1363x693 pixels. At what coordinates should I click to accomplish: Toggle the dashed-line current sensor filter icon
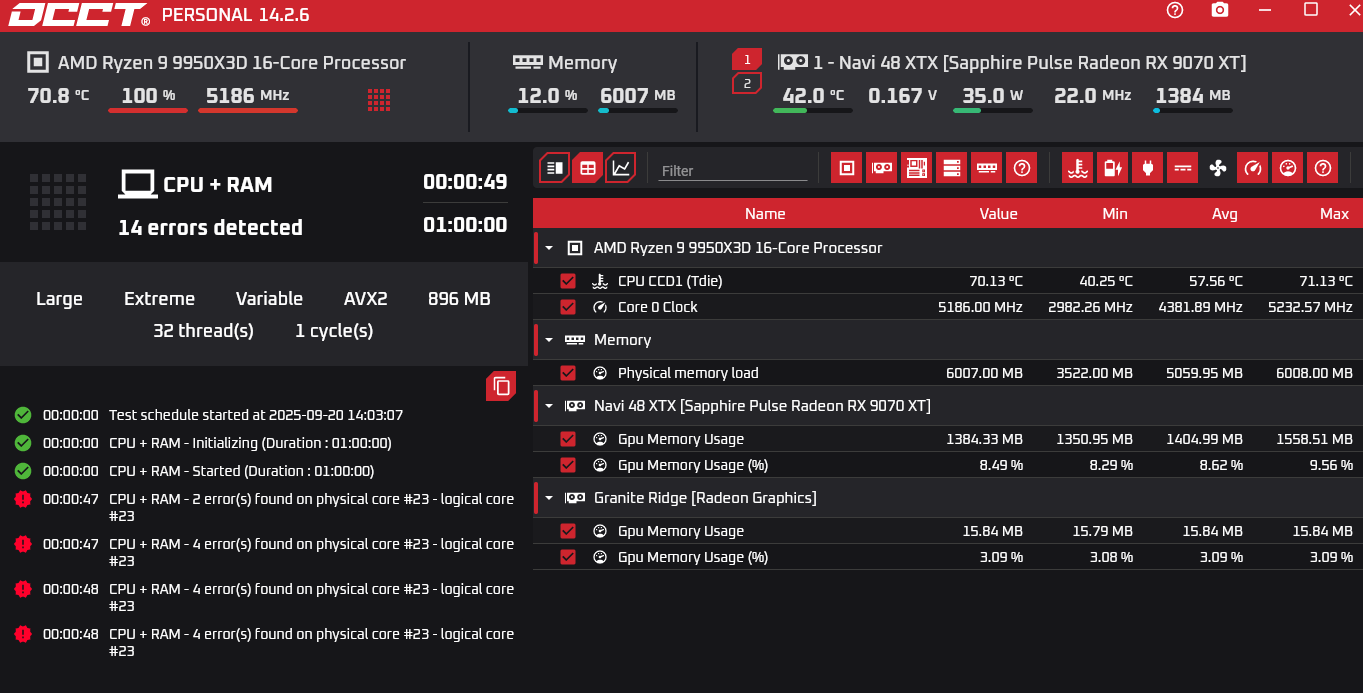point(1182,168)
